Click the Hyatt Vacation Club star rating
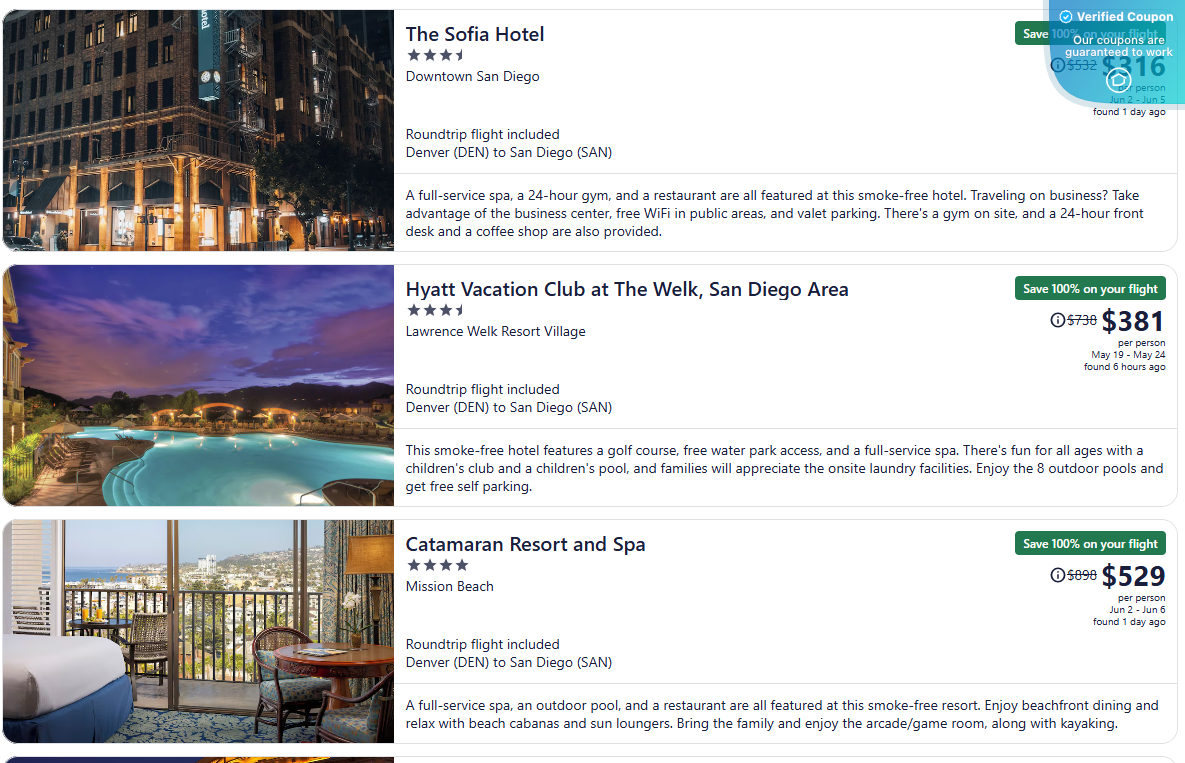The width and height of the screenshot is (1185, 763). click(435, 310)
